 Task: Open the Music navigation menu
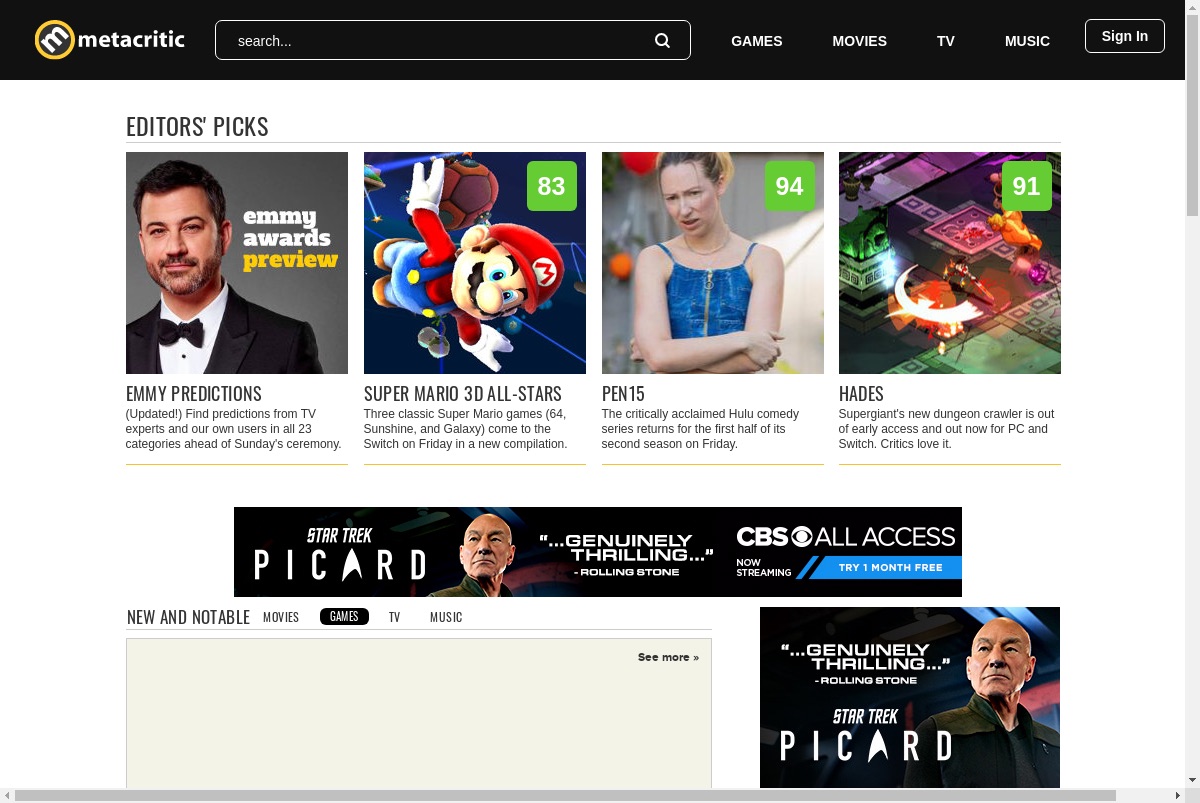tap(1027, 41)
